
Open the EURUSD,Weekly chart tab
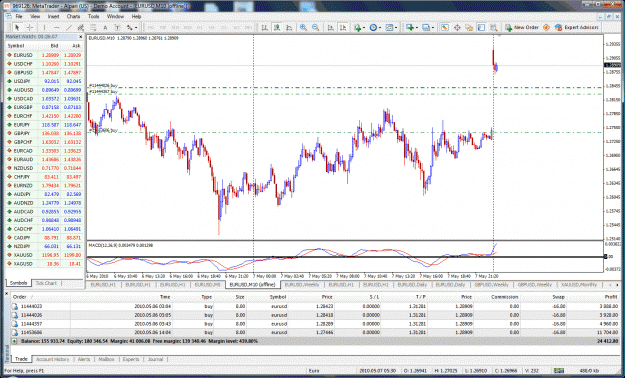point(301,285)
